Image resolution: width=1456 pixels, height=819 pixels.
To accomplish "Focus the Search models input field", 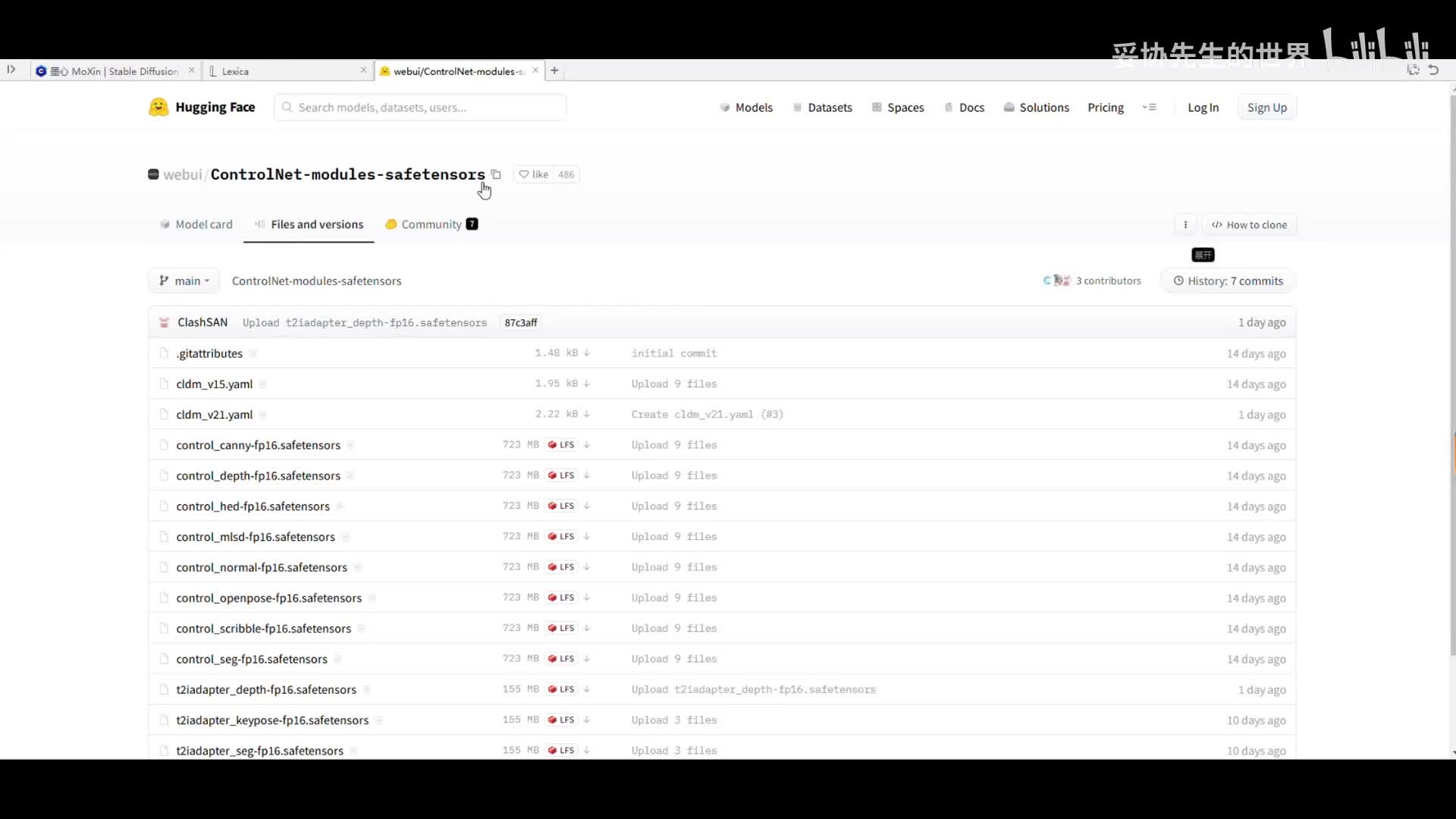I will (x=420, y=107).
